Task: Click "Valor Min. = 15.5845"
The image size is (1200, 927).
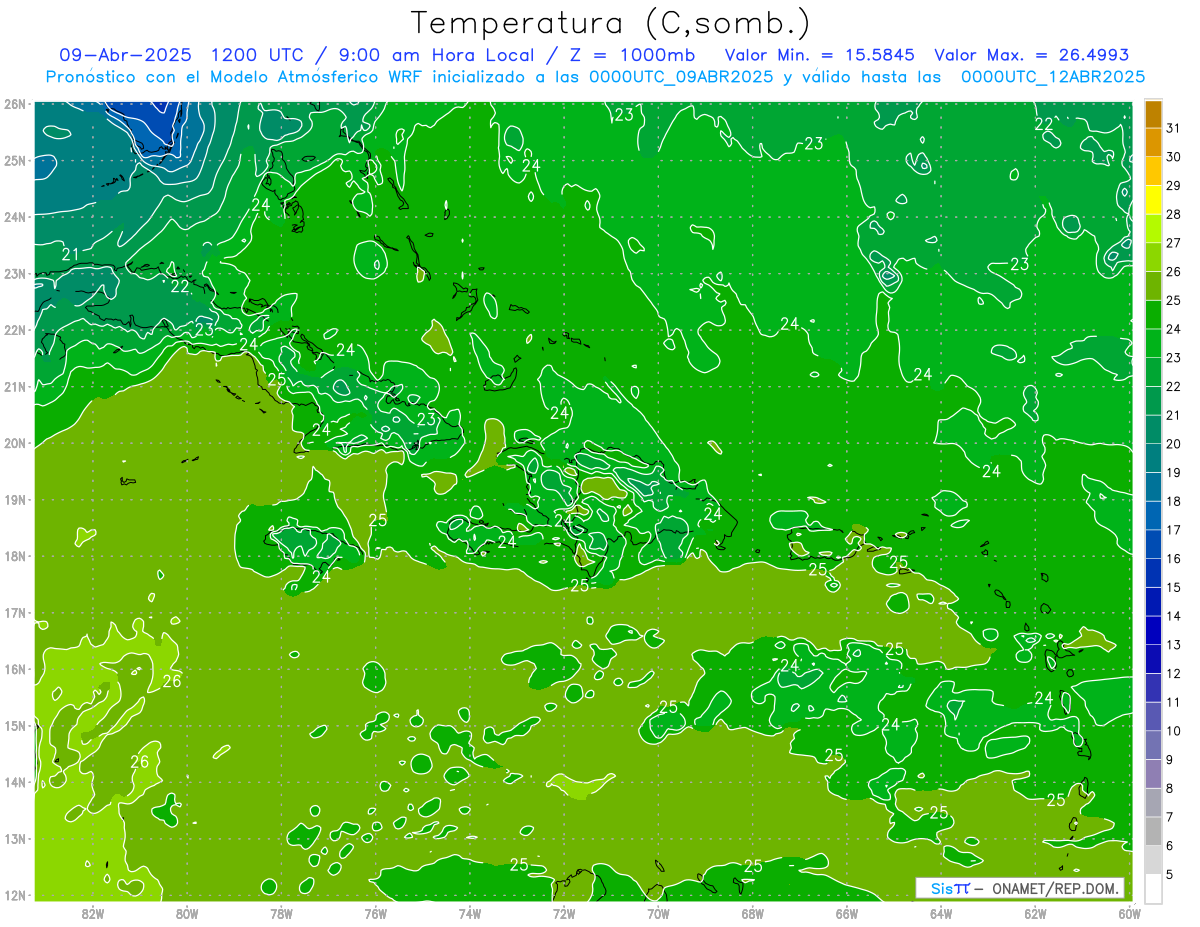Action: [820, 55]
